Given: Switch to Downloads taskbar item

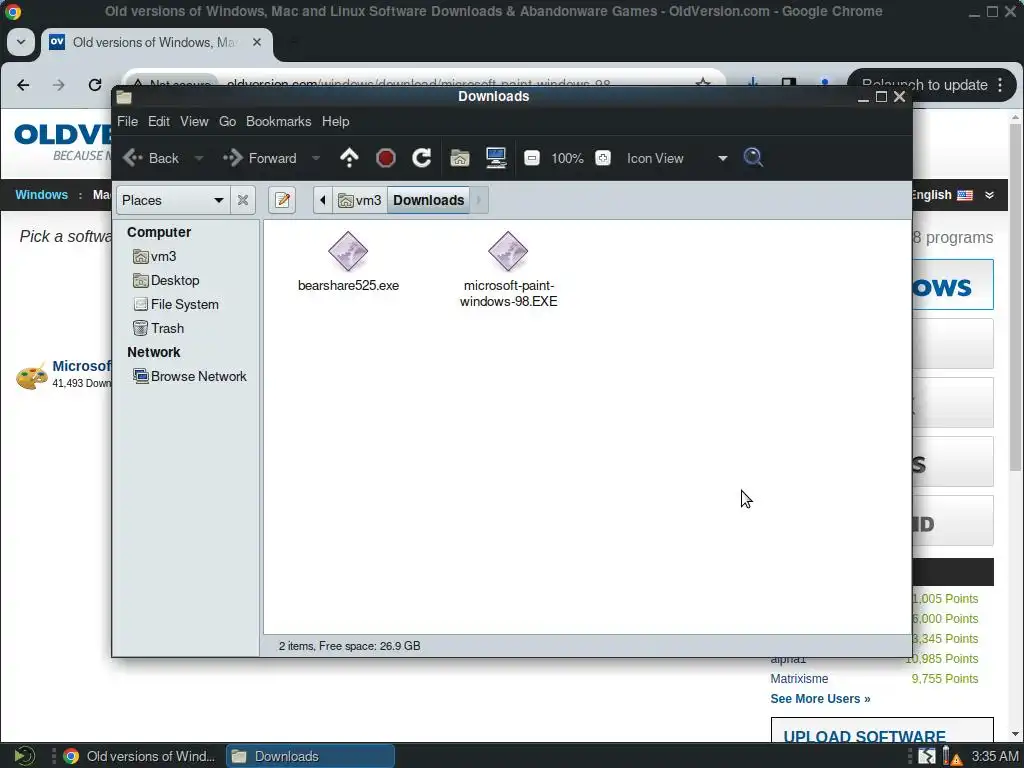Looking at the screenshot, I should (x=311, y=756).
